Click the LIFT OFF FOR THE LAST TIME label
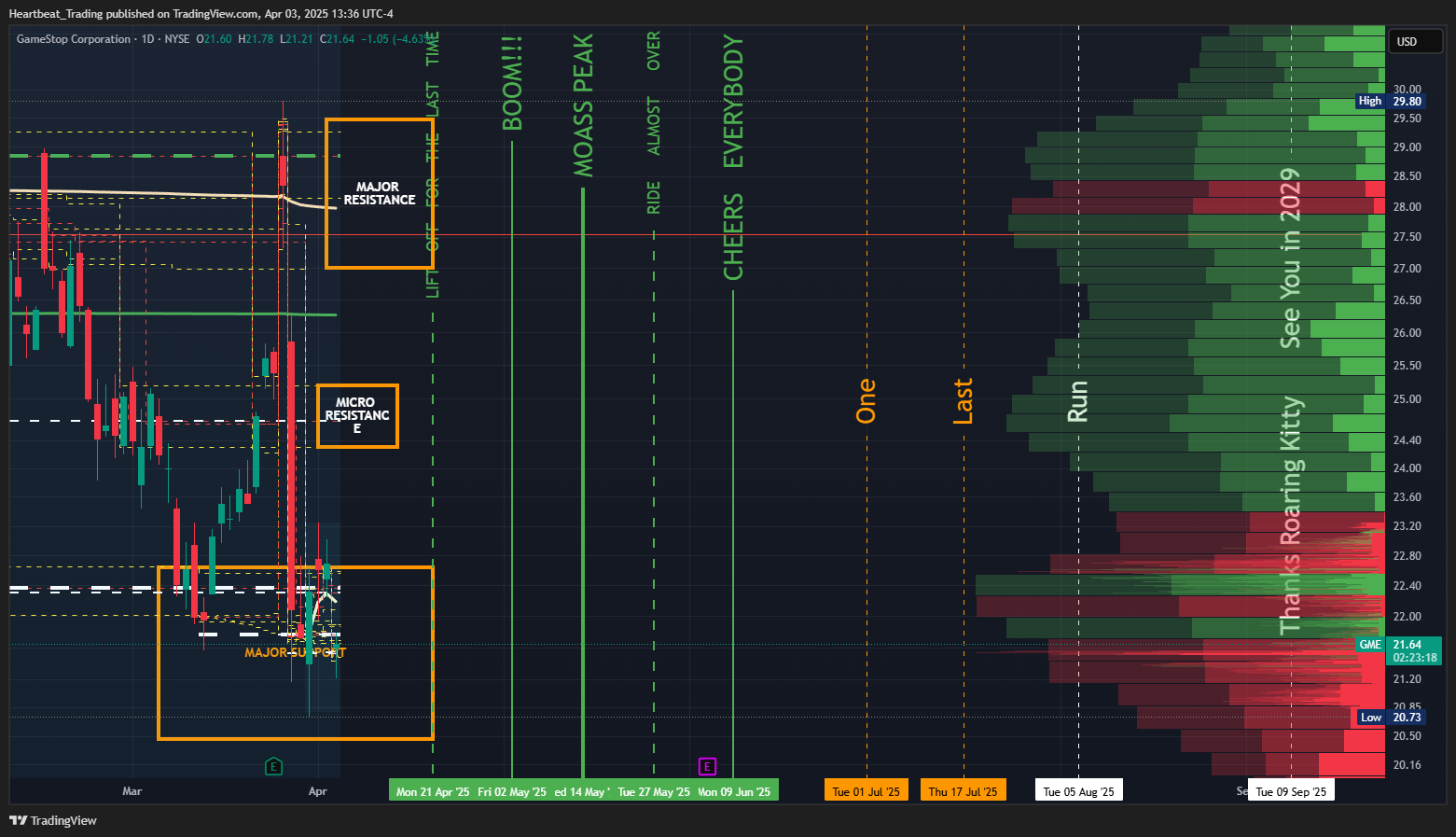1456x837 pixels. click(433, 165)
